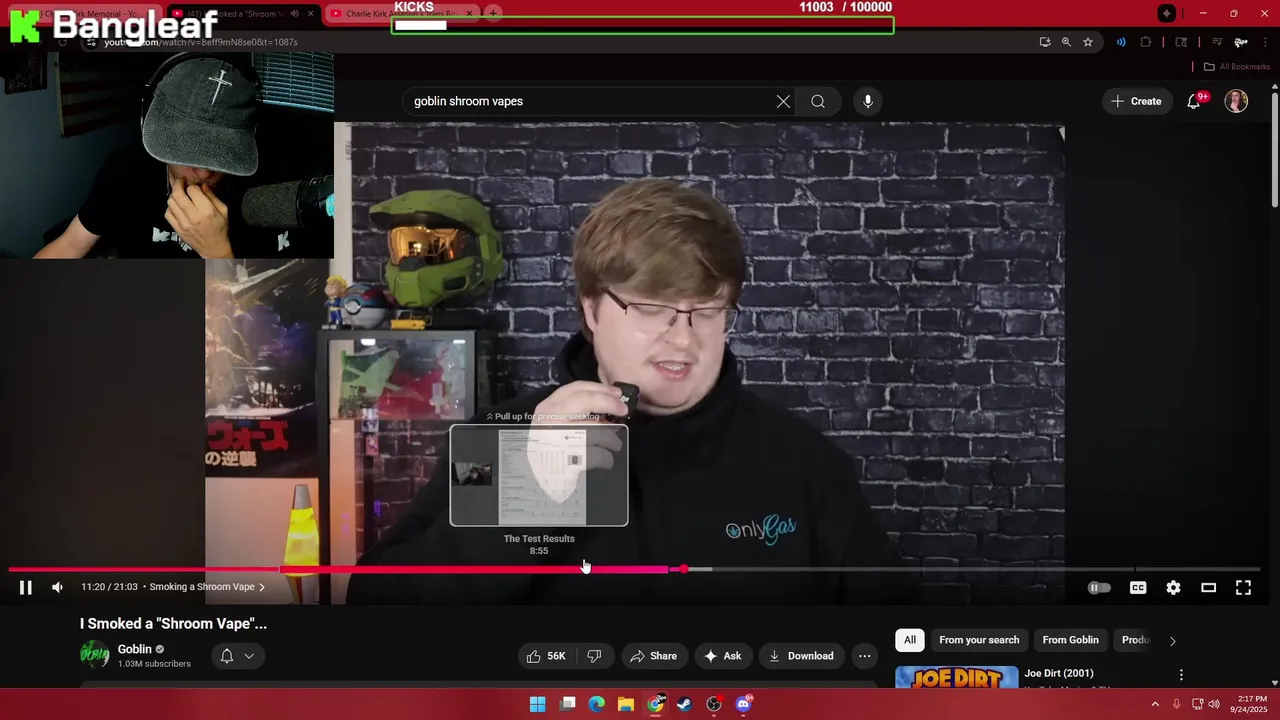Click the install app icon in the address bar
Screen dimensions: 1280x720
(x=1045, y=42)
